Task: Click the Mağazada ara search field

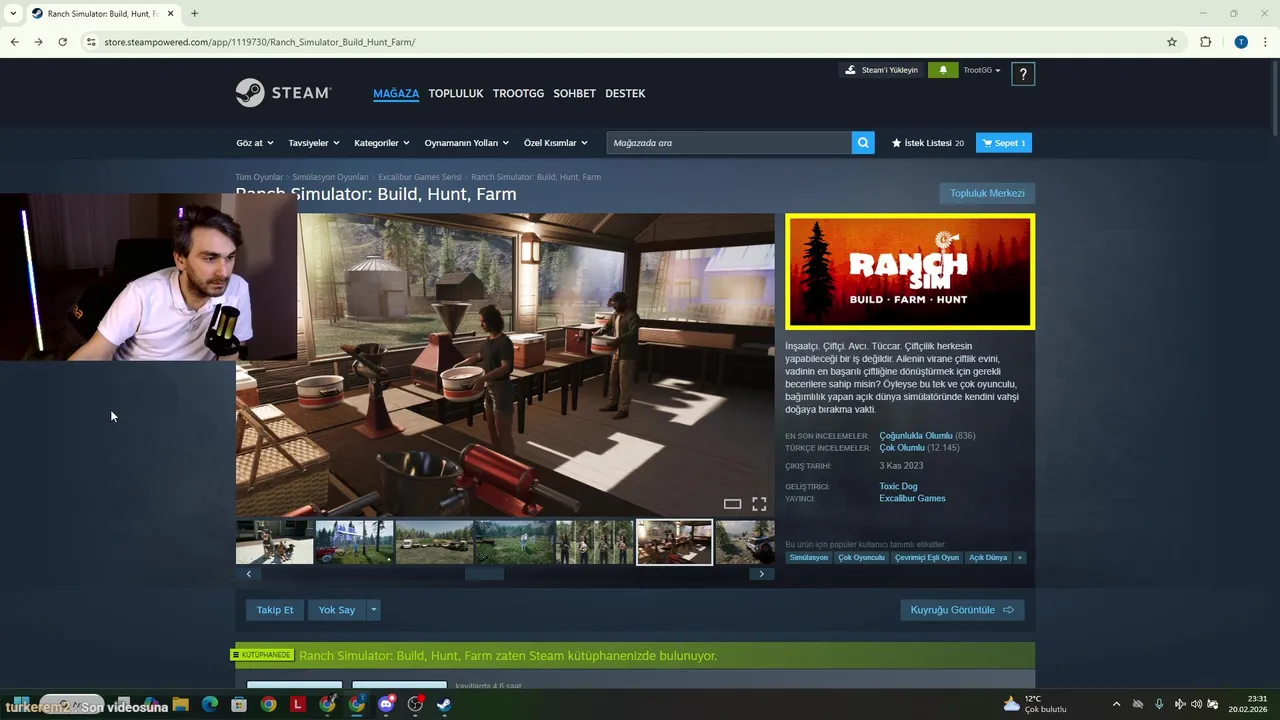Action: click(x=729, y=143)
